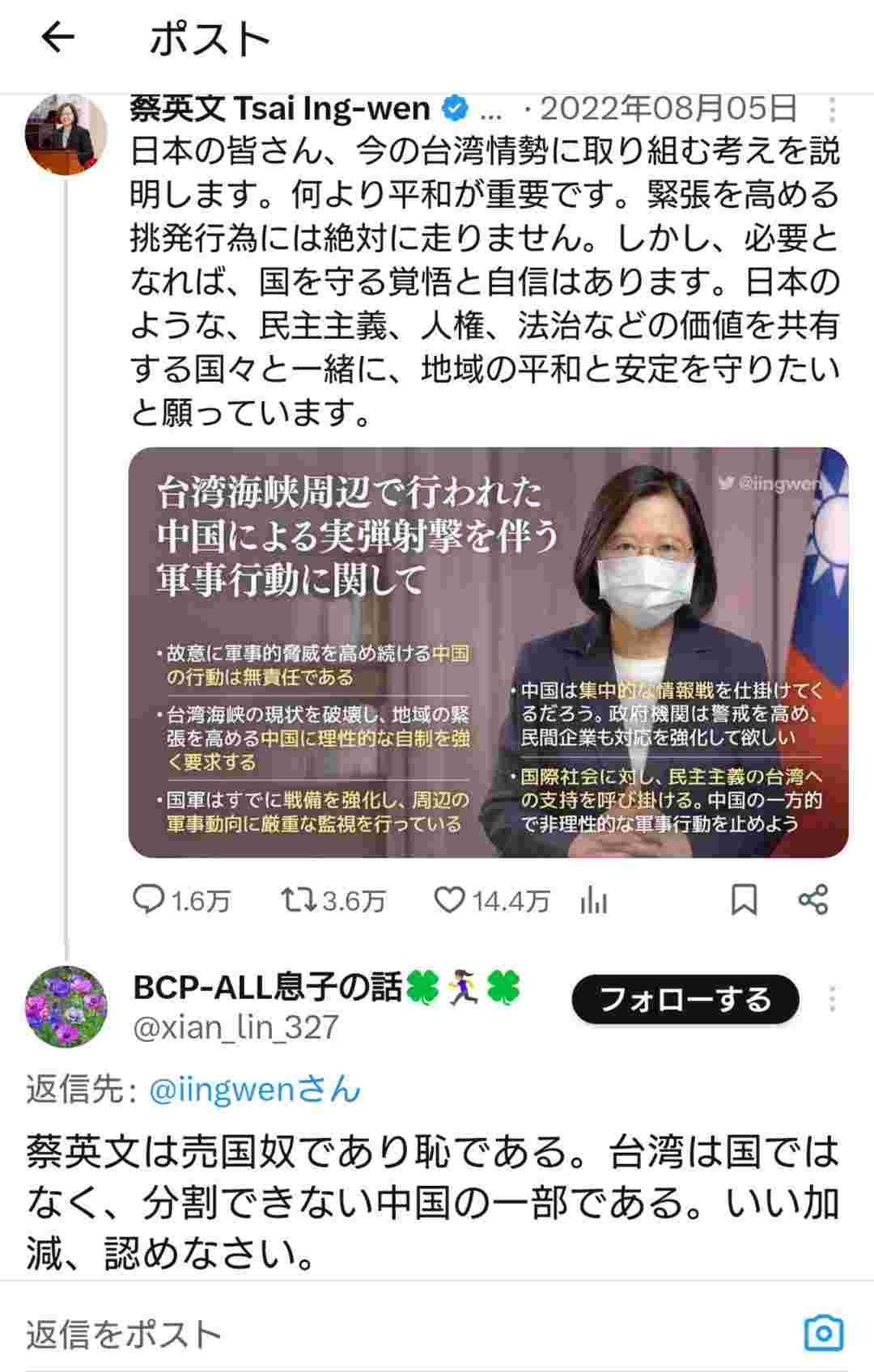874x1372 pixels.
Task: Open the reply icon showing 1.6万
Action: [x=181, y=900]
